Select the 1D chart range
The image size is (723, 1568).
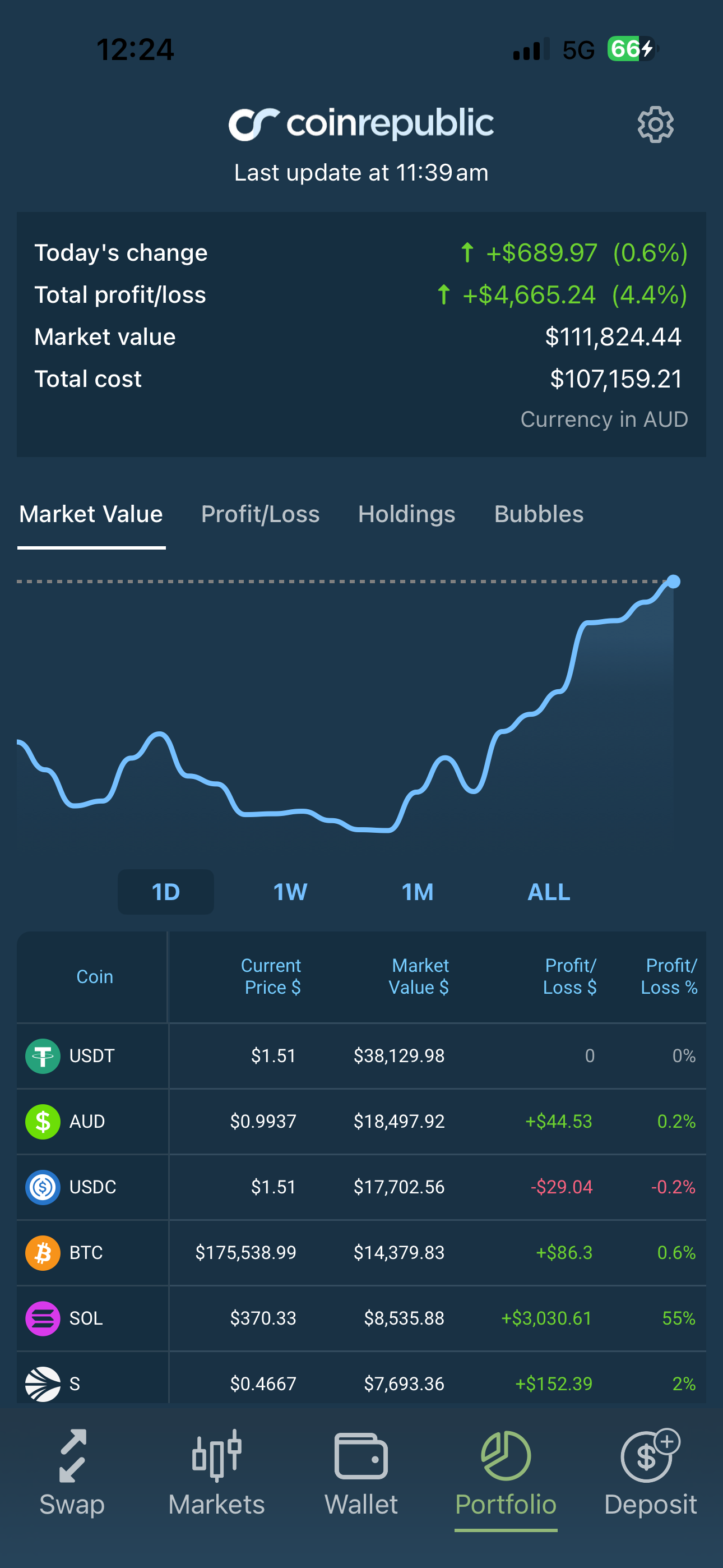tap(165, 892)
